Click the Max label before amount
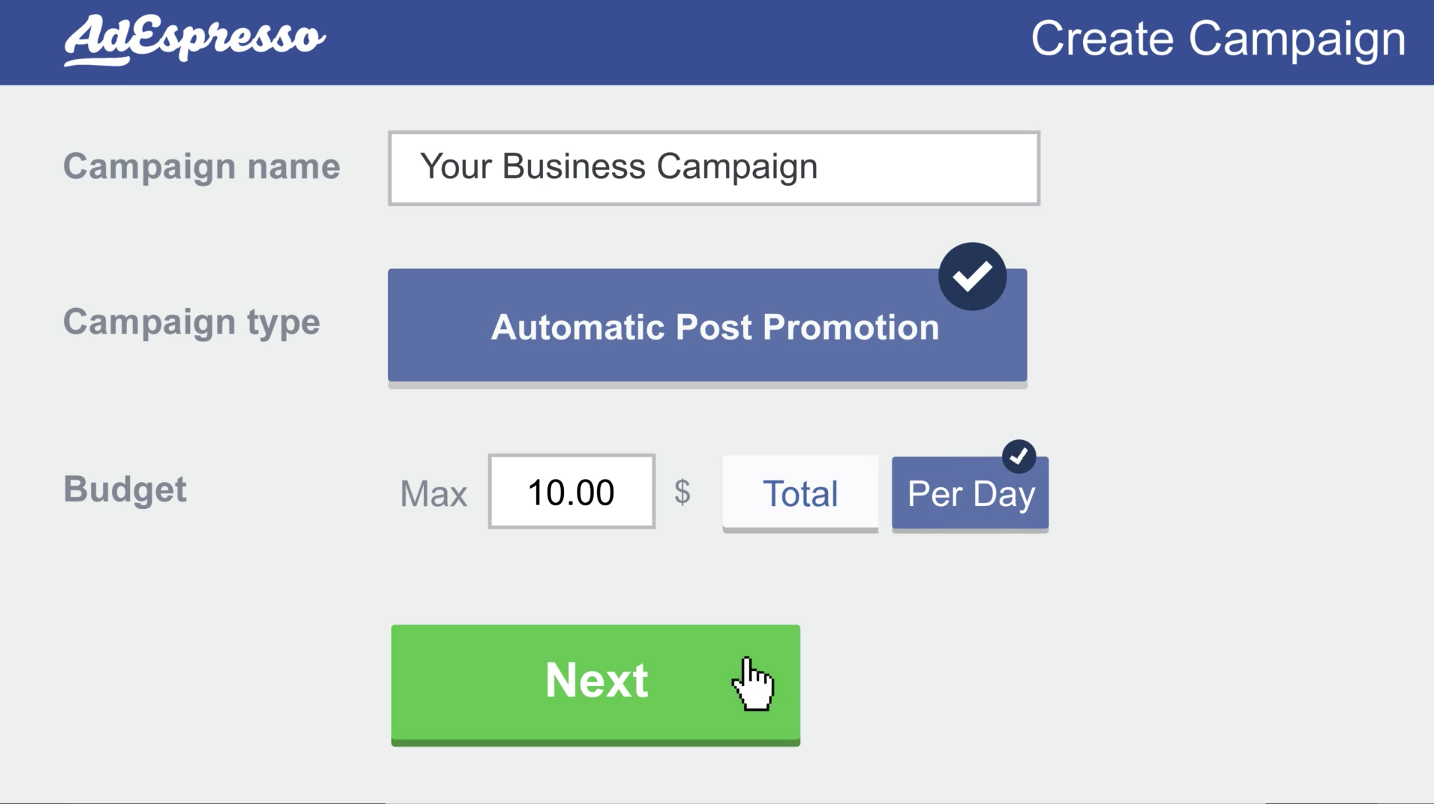The width and height of the screenshot is (1434, 804). pyautogui.click(x=434, y=494)
